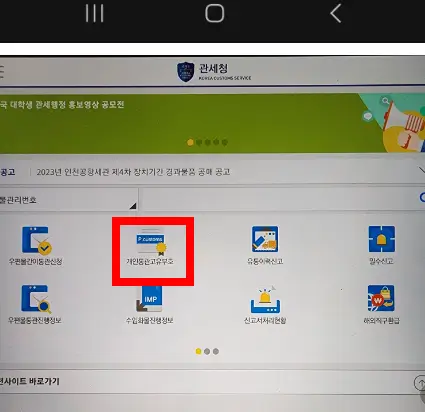Click the 공고 notice label
Image resolution: width=425 pixels, height=412 pixels.
[7, 172]
